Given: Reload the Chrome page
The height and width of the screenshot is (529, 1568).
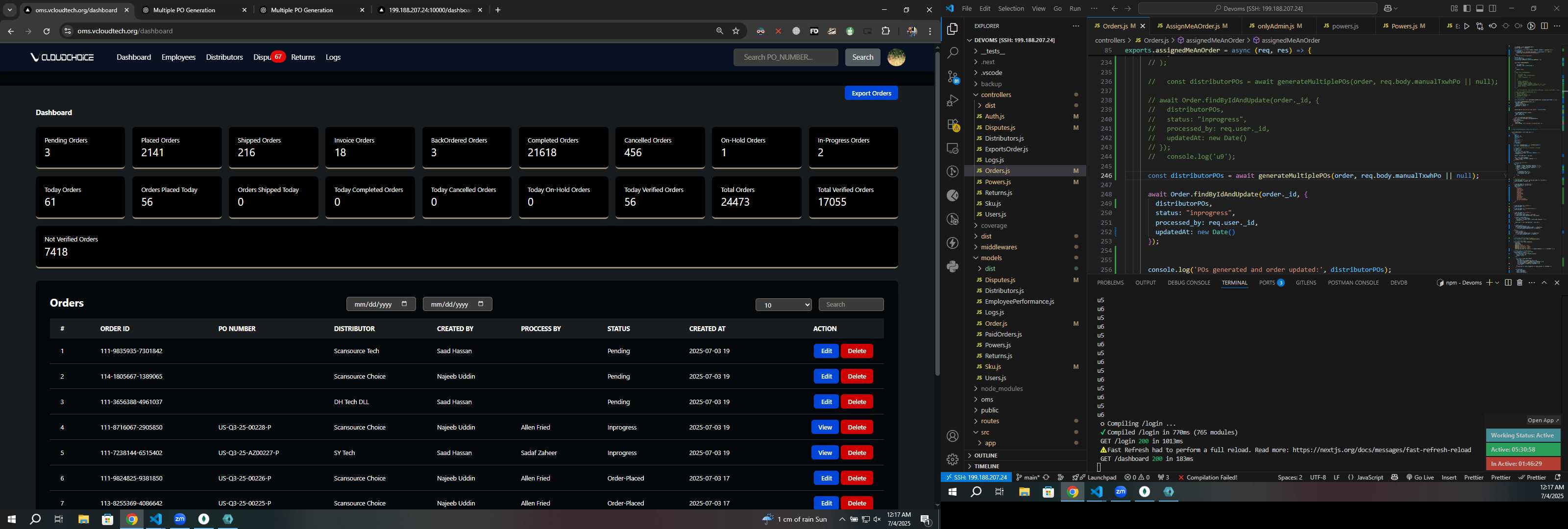Looking at the screenshot, I should tap(46, 31).
